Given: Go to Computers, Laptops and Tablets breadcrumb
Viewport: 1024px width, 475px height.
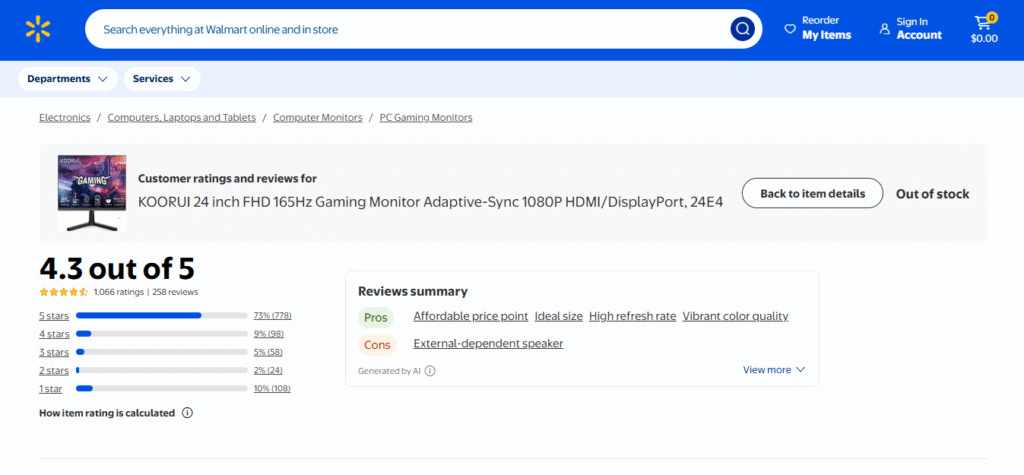Looking at the screenshot, I should (x=182, y=118).
